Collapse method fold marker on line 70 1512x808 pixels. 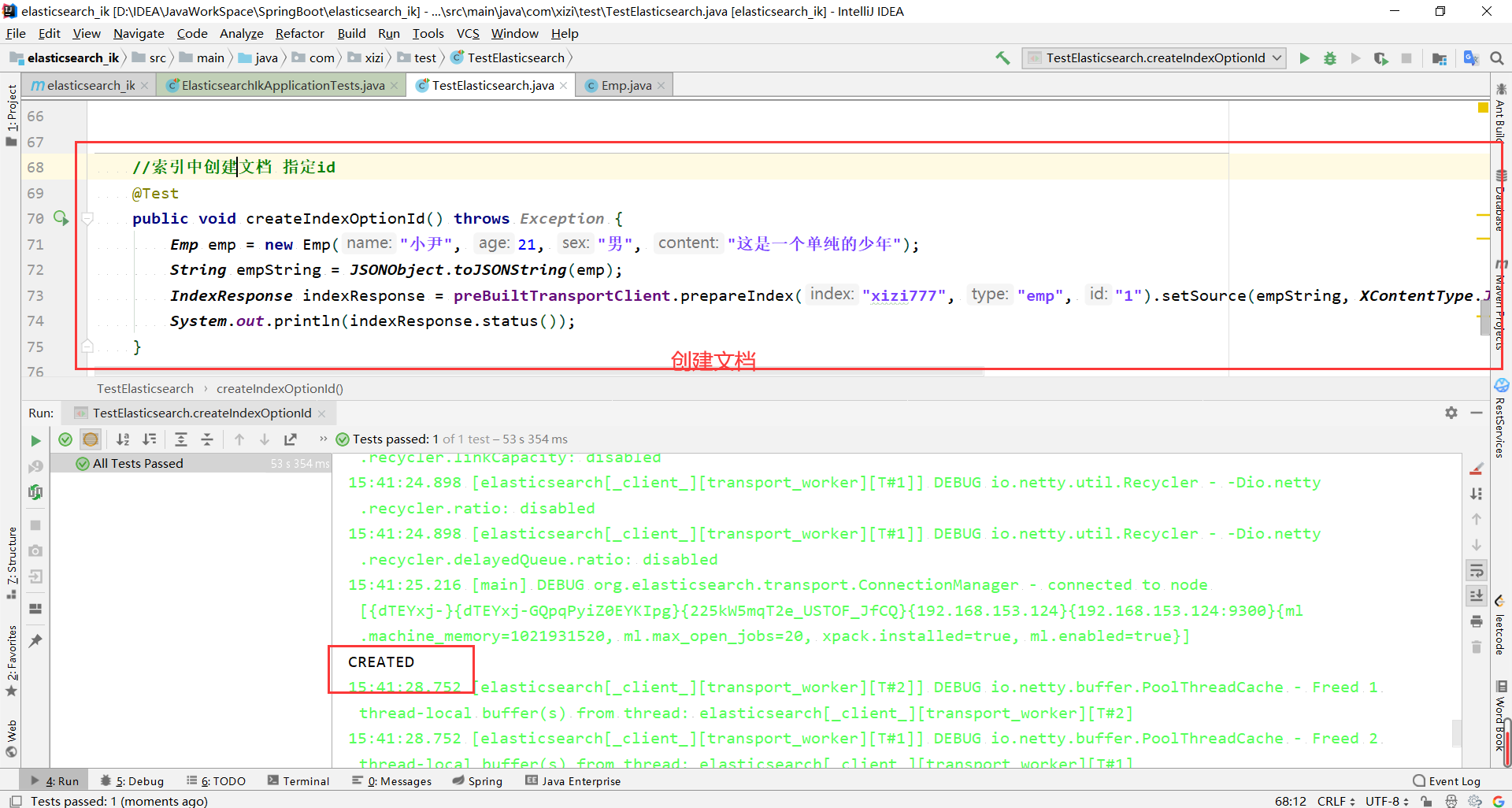[x=87, y=218]
